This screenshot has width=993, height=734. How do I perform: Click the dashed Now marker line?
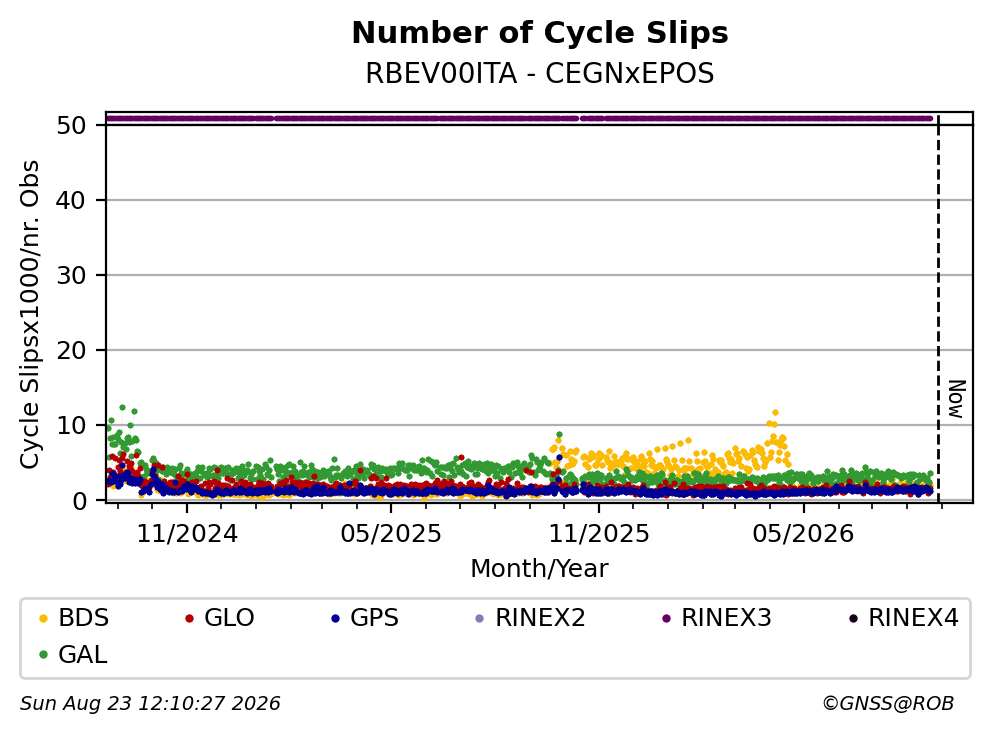tap(938, 309)
